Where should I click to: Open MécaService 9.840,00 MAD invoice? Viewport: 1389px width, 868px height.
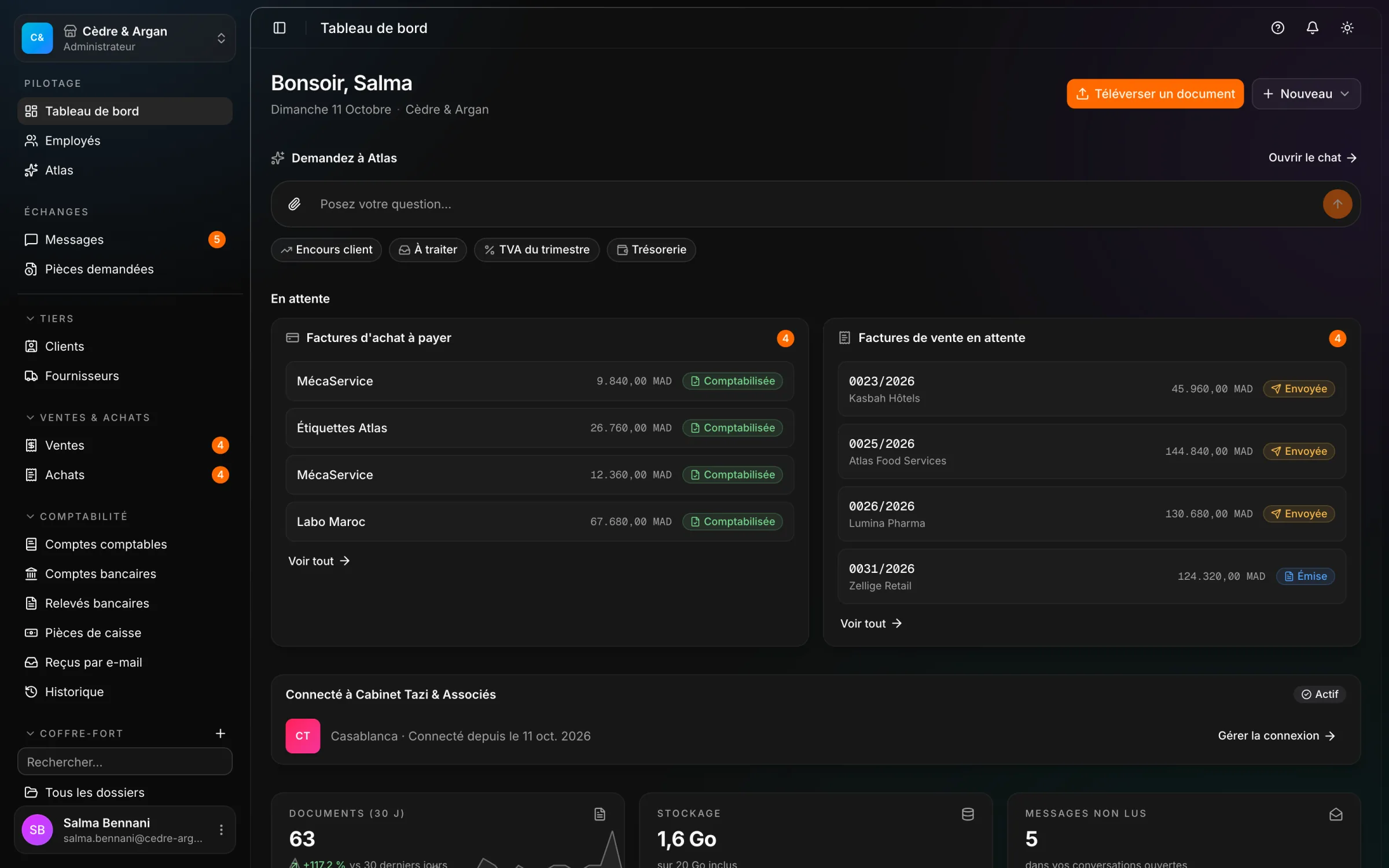coord(539,381)
